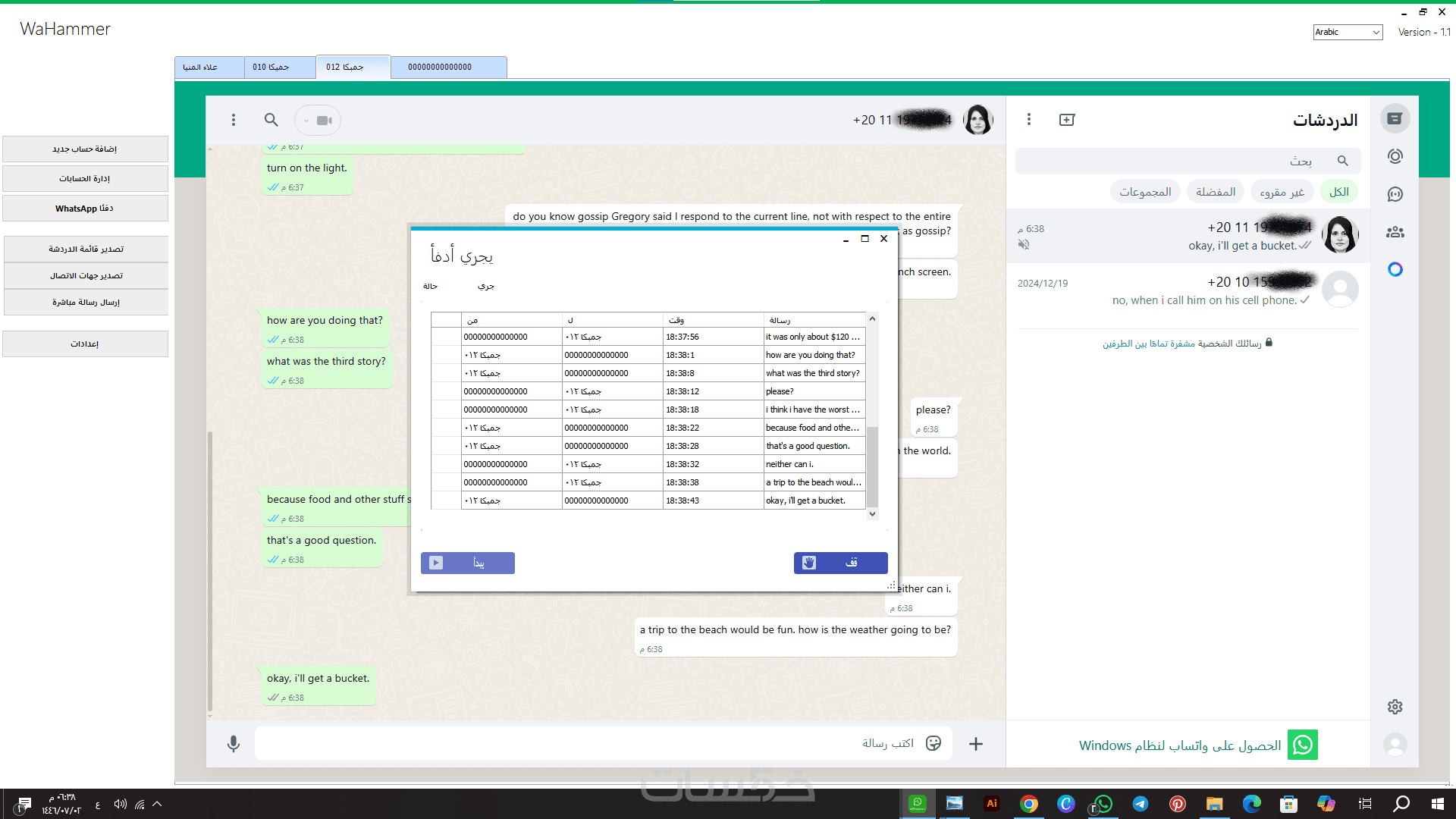Open the Channels icon in sidebar

pos(1395,194)
